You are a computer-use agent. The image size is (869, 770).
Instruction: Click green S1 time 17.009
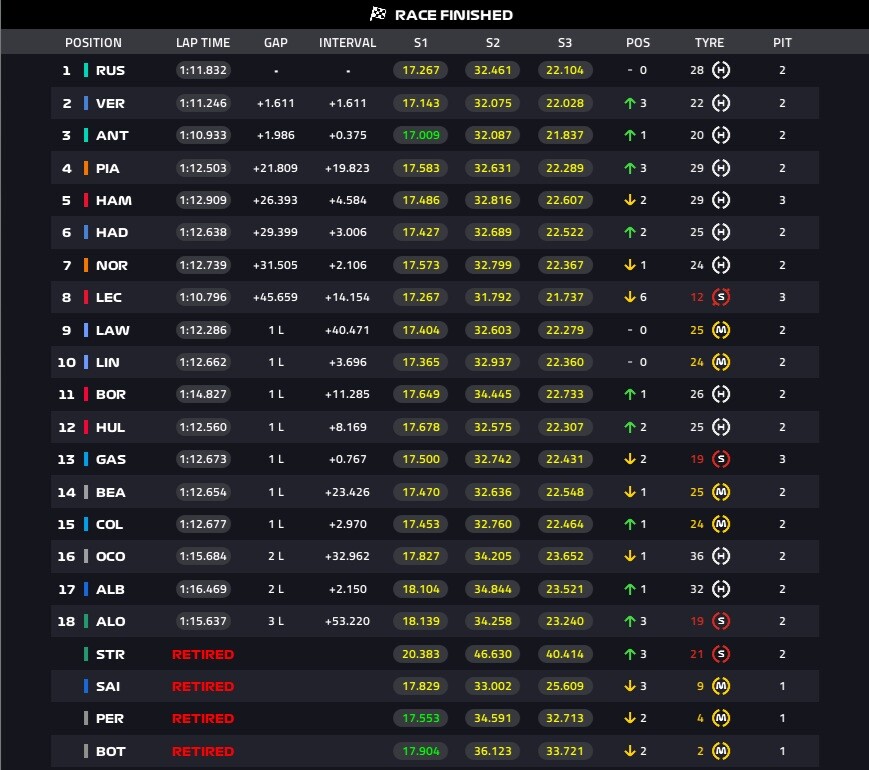pyautogui.click(x=421, y=135)
